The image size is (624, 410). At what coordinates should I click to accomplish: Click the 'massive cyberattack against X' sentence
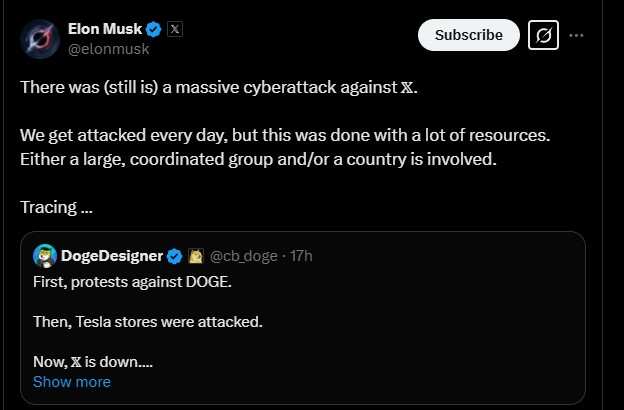215,87
